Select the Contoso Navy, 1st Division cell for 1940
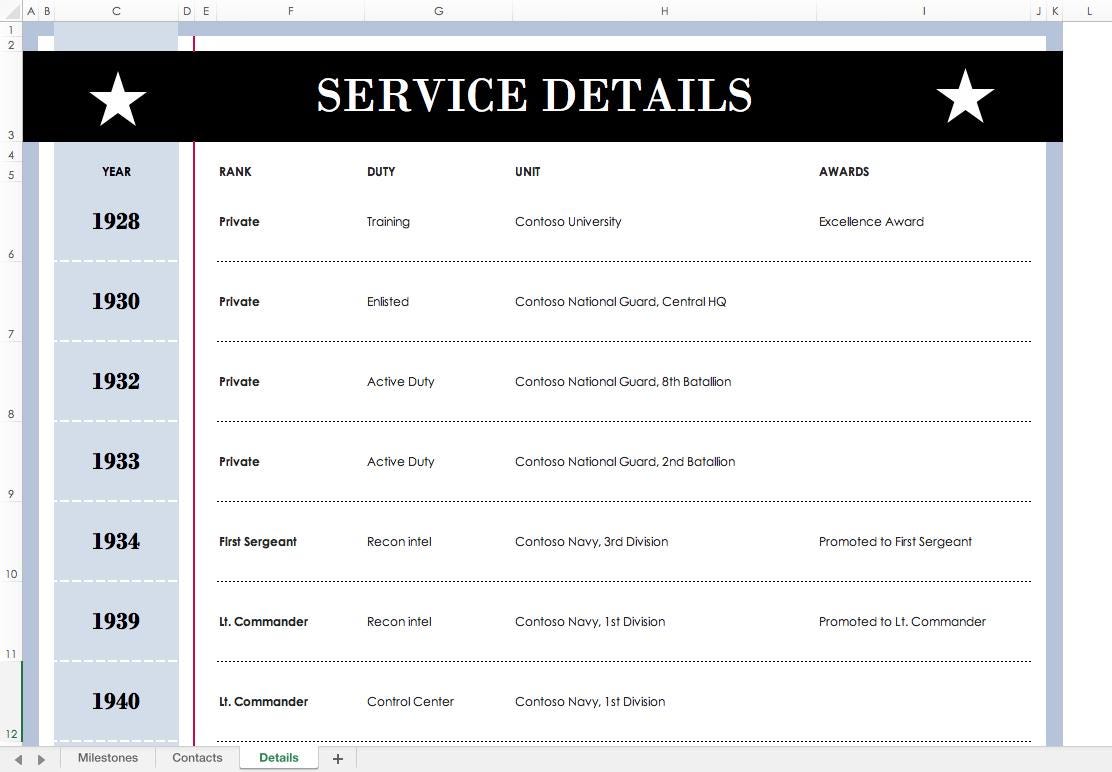1112x772 pixels. point(590,701)
